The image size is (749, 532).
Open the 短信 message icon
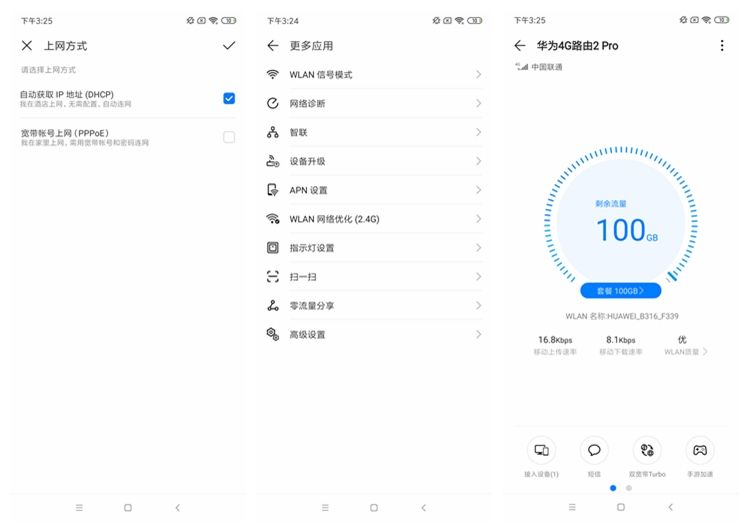click(594, 450)
